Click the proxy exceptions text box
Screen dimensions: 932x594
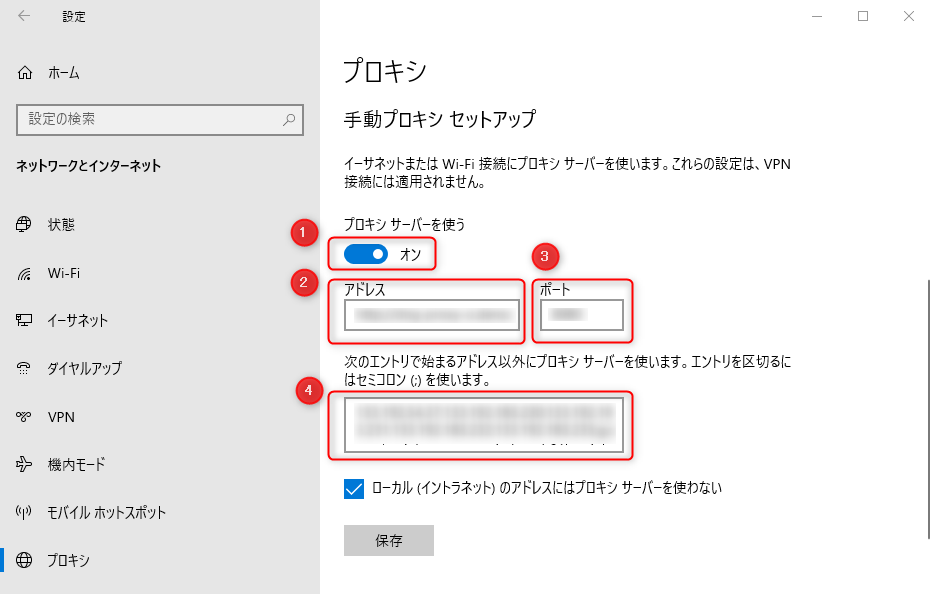[484, 425]
